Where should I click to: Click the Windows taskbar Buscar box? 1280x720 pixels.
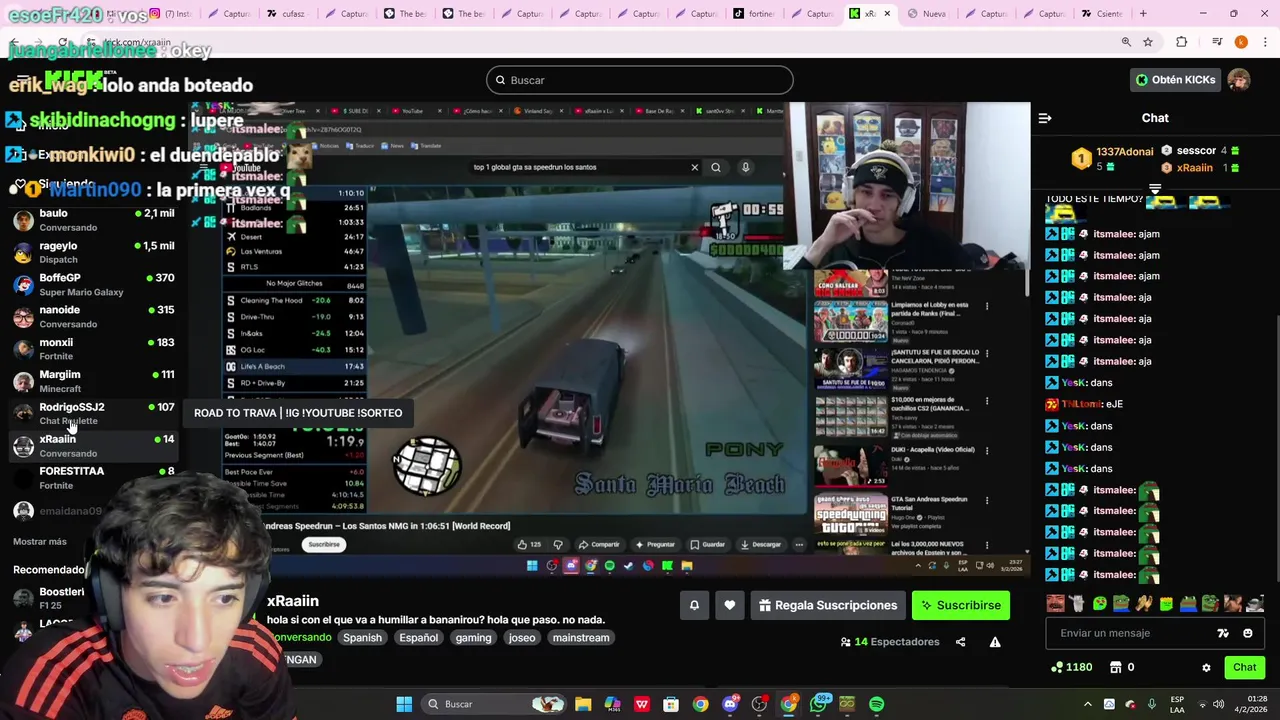click(495, 704)
